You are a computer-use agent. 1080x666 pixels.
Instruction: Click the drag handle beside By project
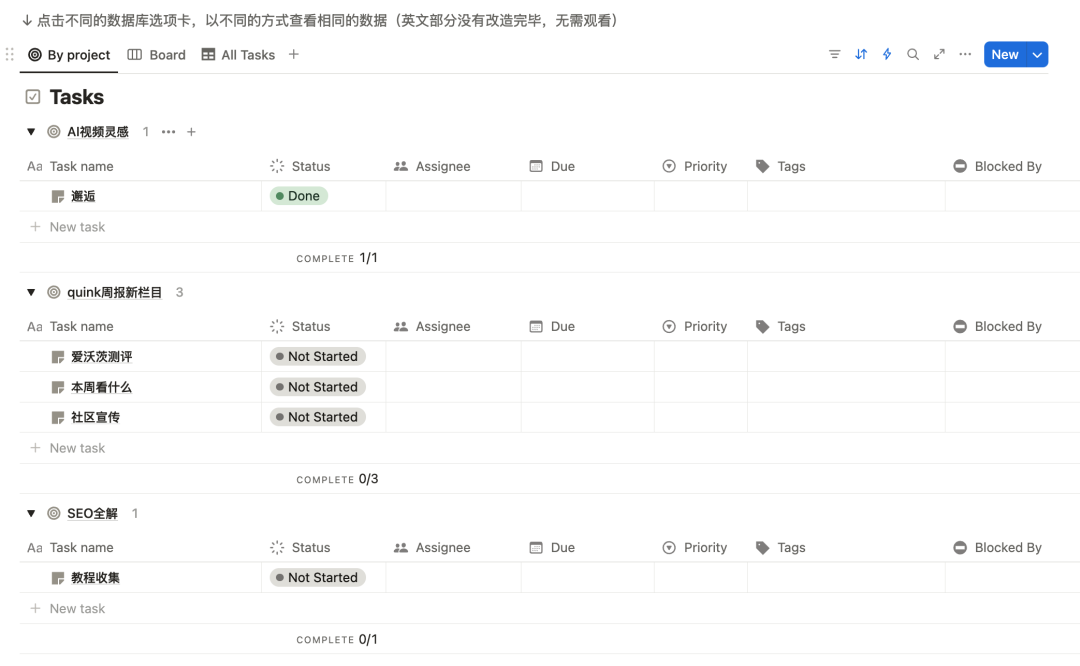click(10, 54)
